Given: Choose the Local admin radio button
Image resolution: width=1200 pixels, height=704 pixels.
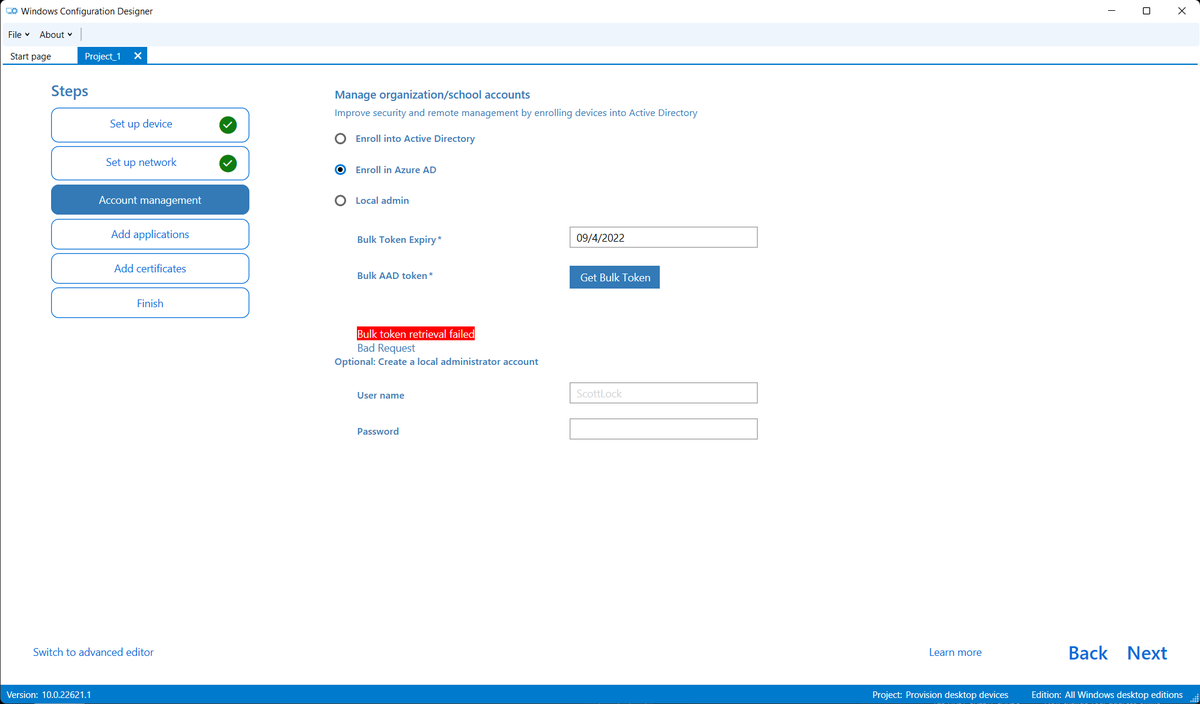Looking at the screenshot, I should (x=340, y=201).
